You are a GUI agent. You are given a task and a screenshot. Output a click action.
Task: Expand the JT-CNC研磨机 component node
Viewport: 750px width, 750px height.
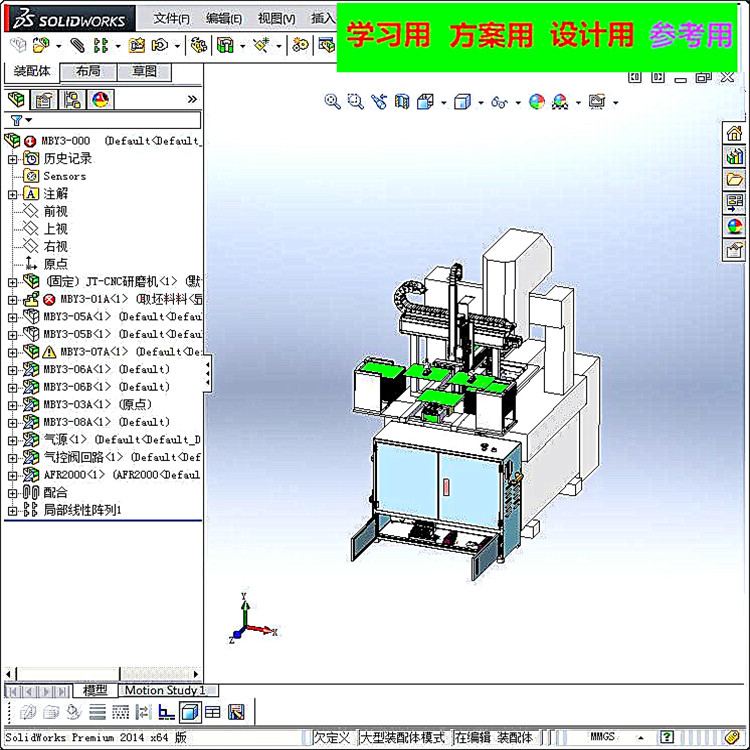pyautogui.click(x=12, y=282)
